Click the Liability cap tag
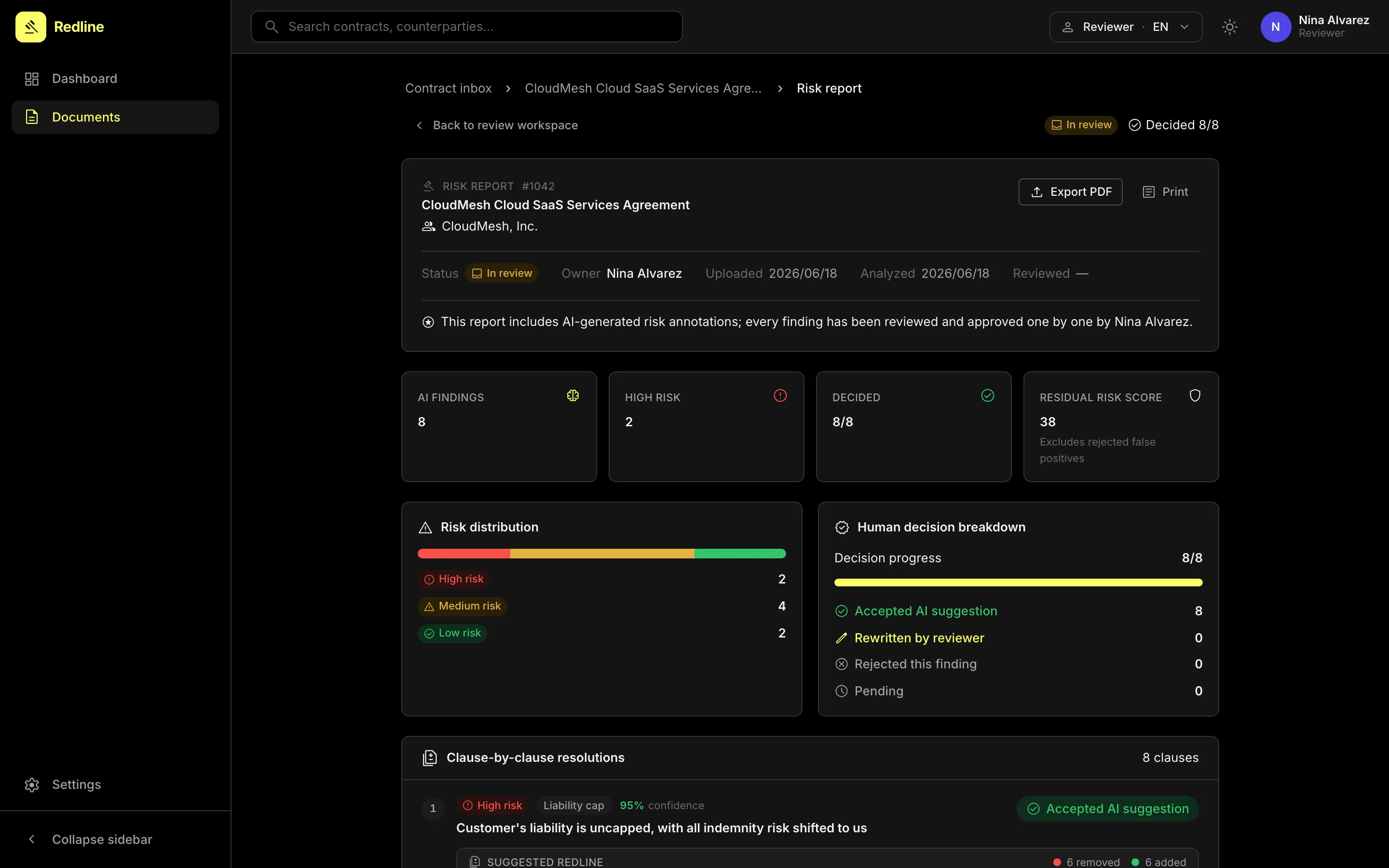The width and height of the screenshot is (1389, 868). (573, 805)
